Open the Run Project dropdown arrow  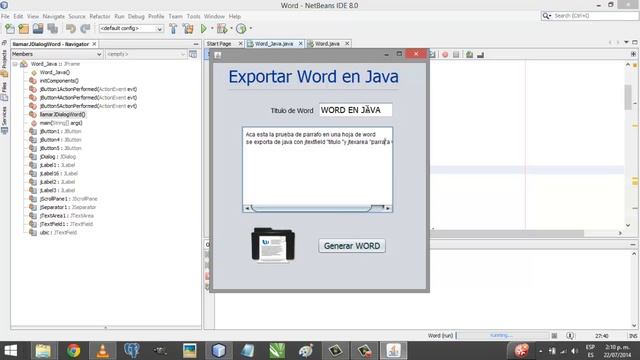(x=212, y=29)
